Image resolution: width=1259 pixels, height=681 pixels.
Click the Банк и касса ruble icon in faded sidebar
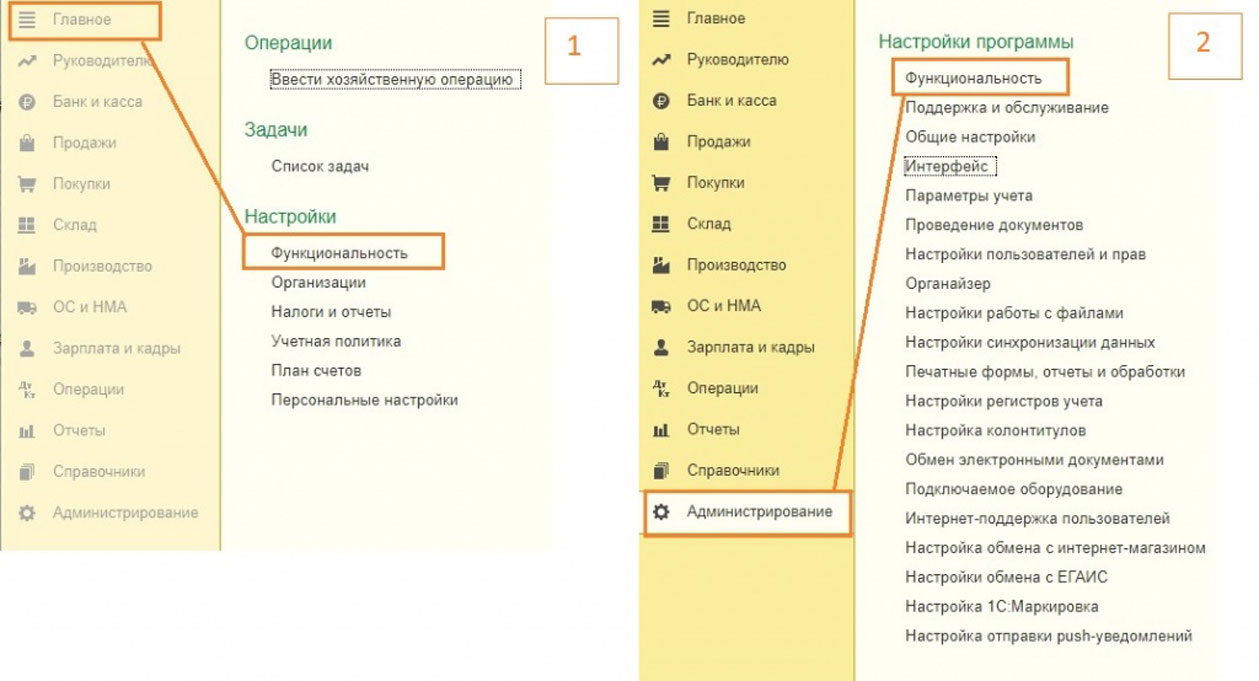click(28, 102)
